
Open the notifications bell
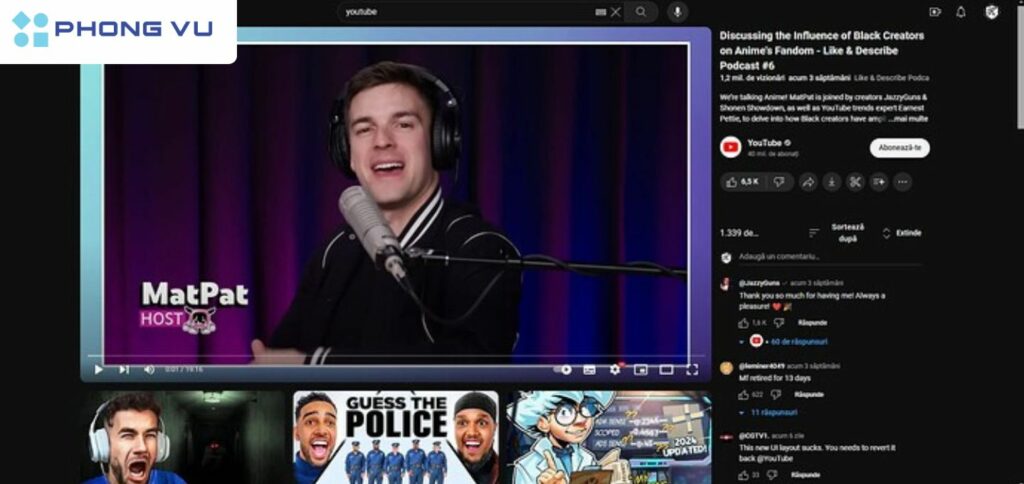point(961,12)
